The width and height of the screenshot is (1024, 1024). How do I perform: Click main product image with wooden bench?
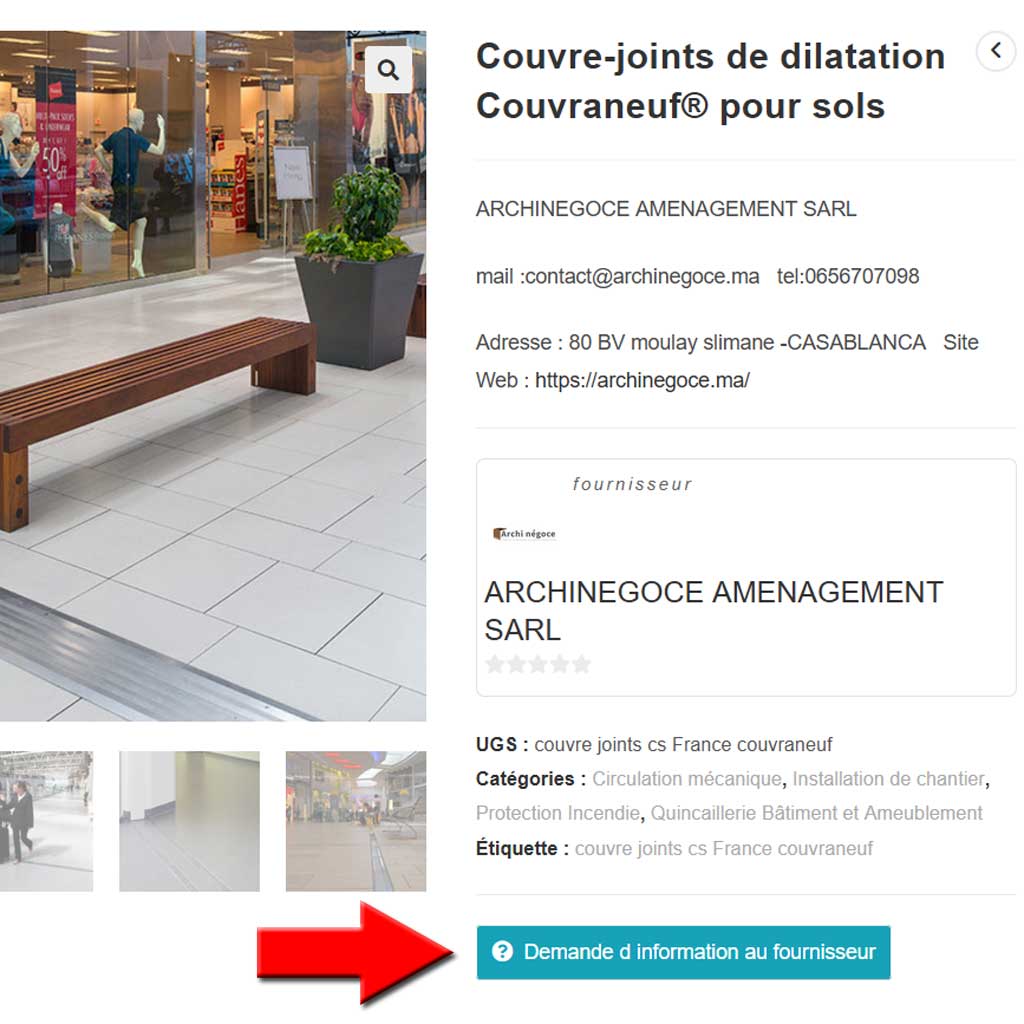coord(213,376)
